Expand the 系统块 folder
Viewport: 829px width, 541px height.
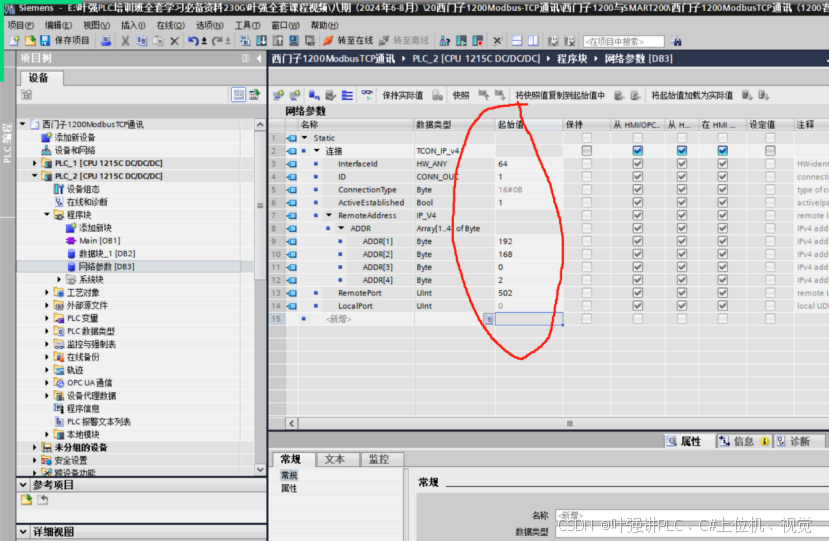pos(59,279)
